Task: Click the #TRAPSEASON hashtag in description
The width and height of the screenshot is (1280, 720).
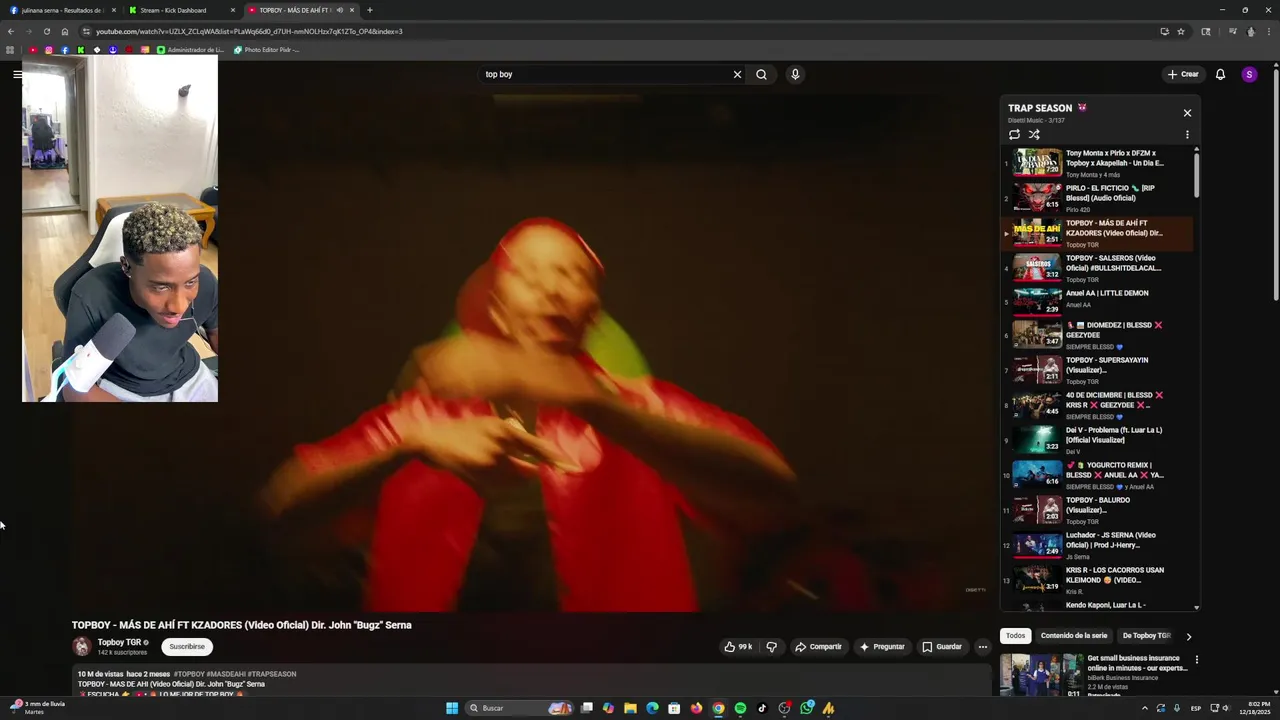Action: coord(272,674)
